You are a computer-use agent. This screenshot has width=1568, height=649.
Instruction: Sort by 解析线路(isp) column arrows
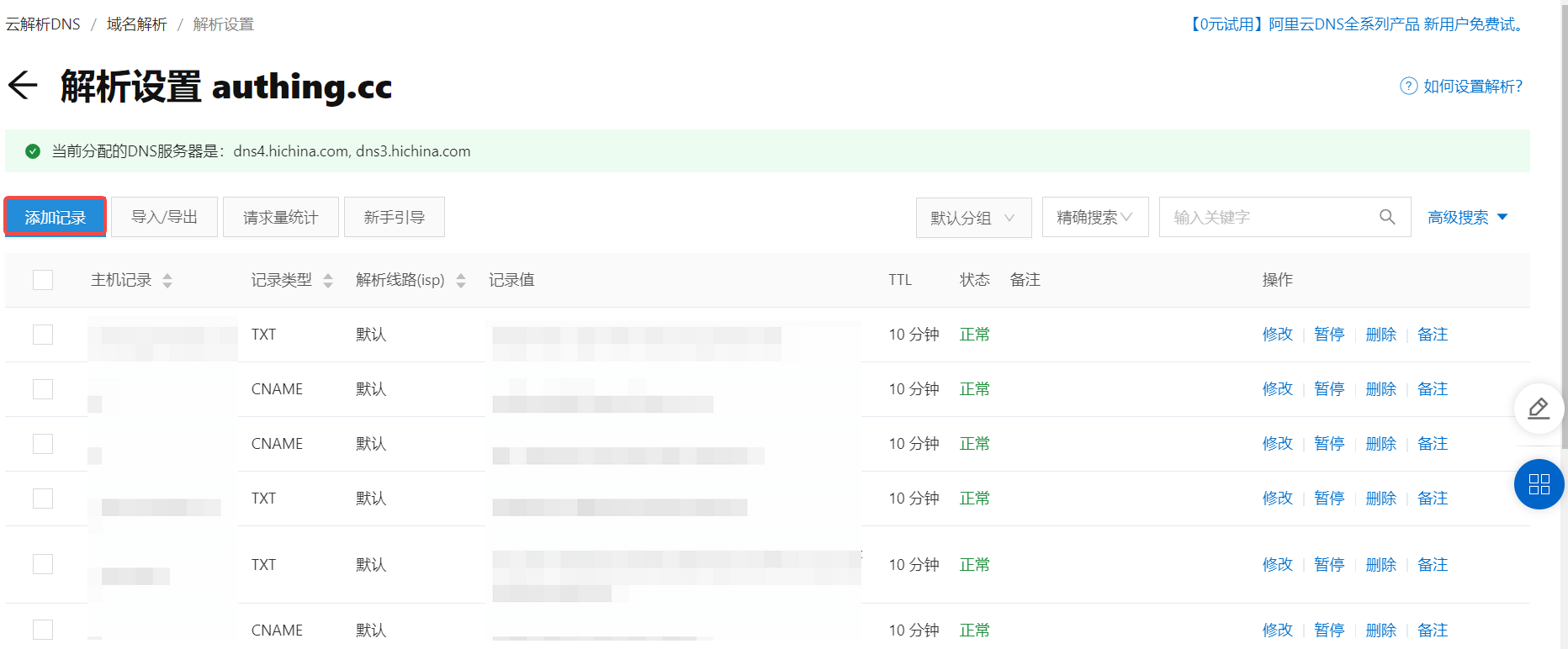pyautogui.click(x=461, y=281)
